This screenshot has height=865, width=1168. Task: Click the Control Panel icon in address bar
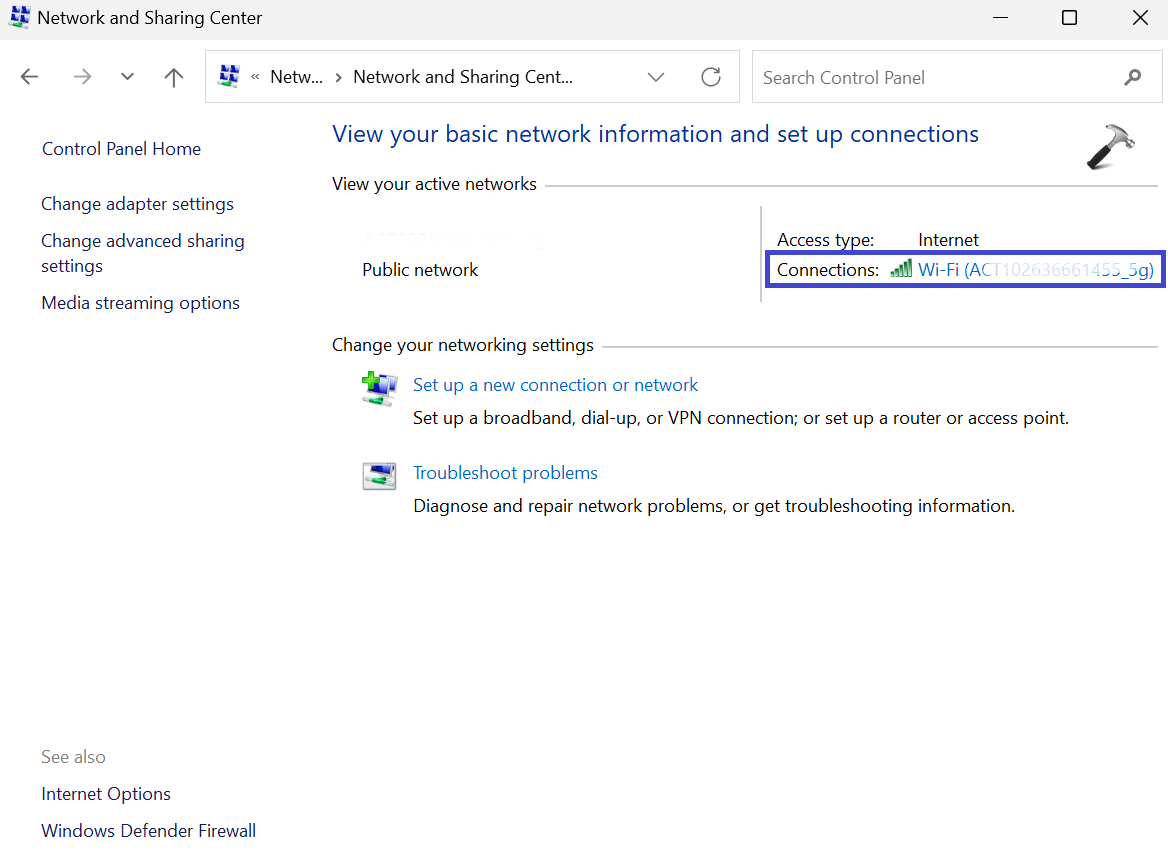tap(229, 77)
